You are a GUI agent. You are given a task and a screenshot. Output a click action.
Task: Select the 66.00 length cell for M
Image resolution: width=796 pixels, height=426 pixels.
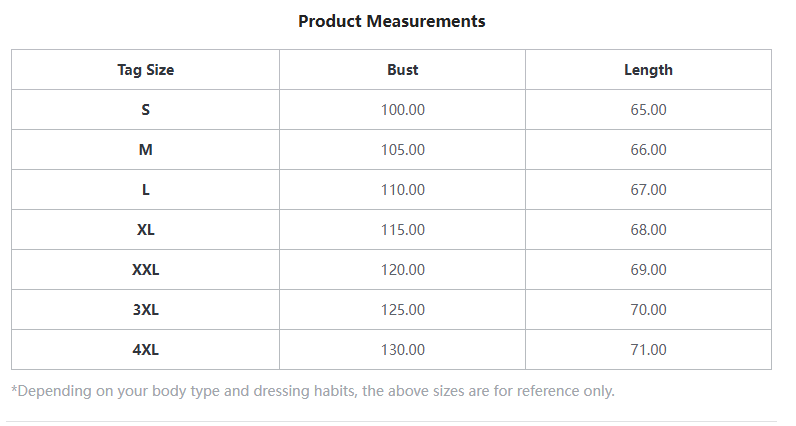point(648,150)
